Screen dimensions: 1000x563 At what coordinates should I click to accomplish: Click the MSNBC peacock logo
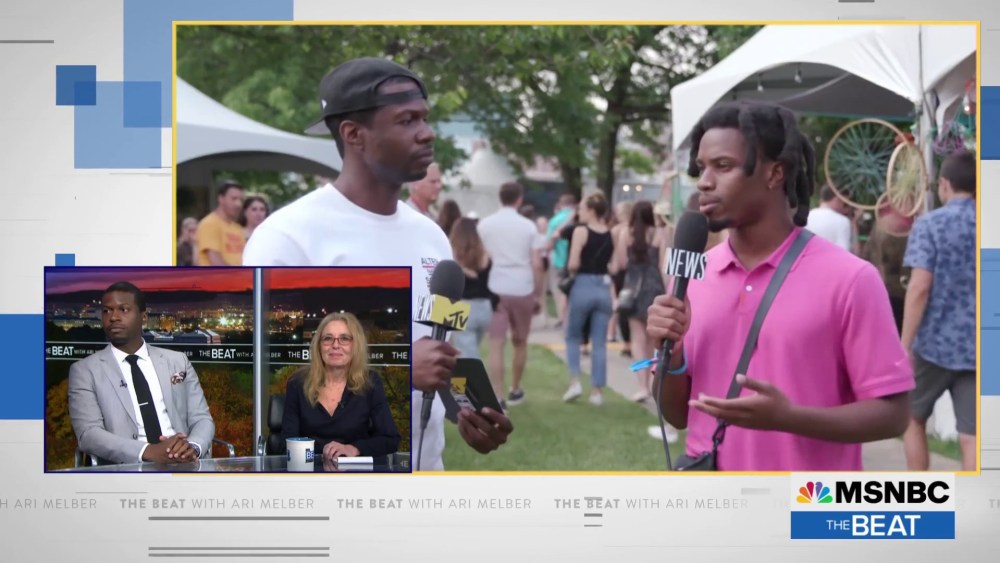(x=814, y=492)
